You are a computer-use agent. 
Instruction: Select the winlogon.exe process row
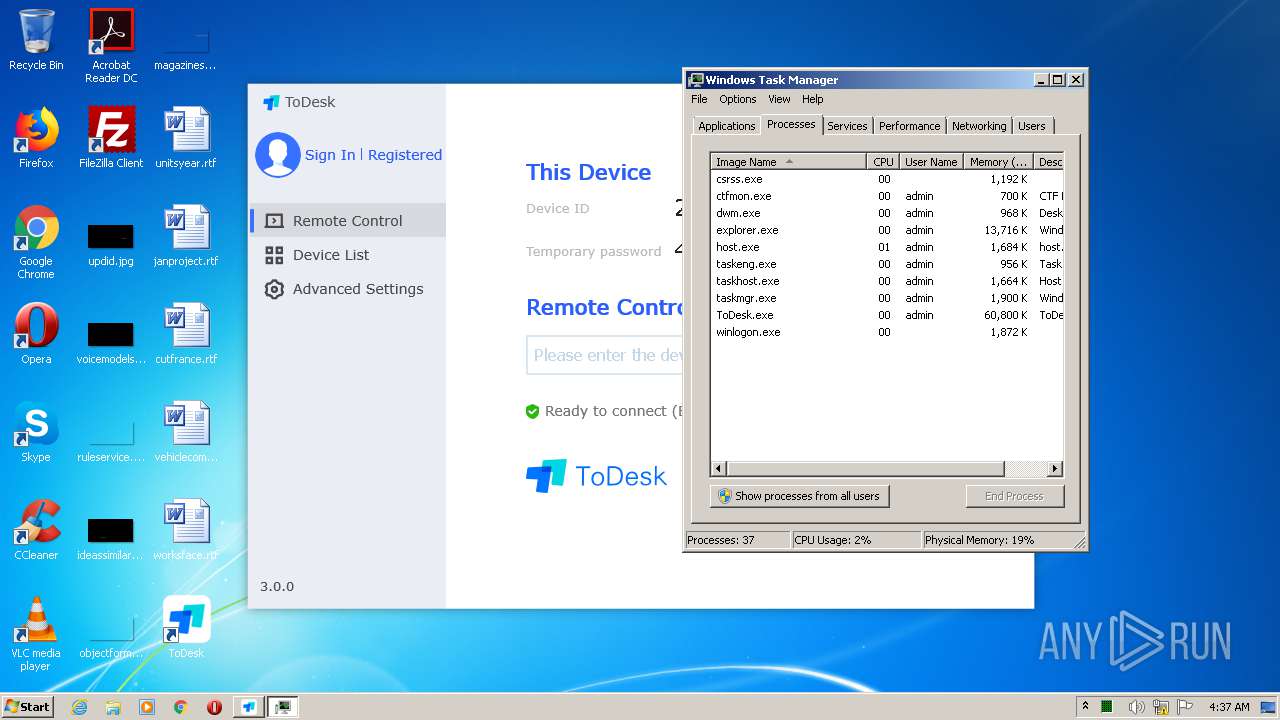click(x=887, y=332)
